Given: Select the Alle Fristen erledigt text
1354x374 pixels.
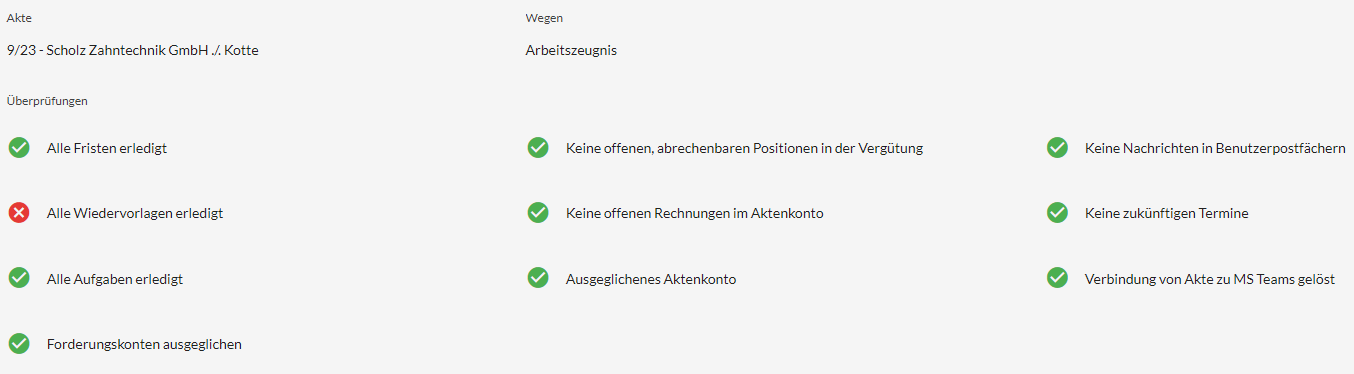Looking at the screenshot, I should point(107,149).
